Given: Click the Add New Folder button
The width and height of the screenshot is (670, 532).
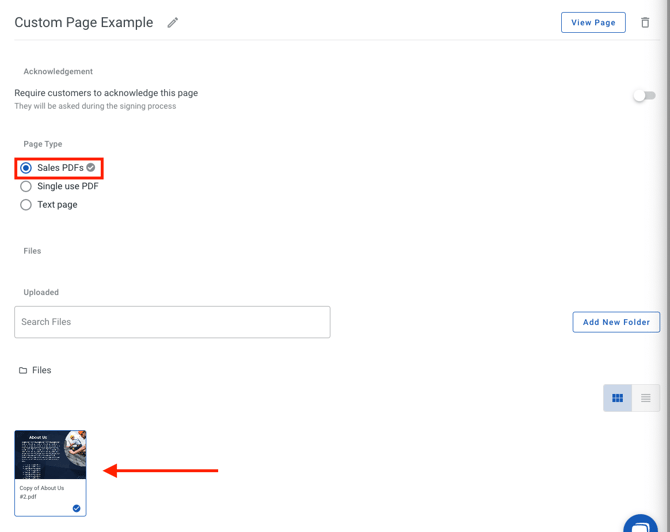Looking at the screenshot, I should 616,322.
